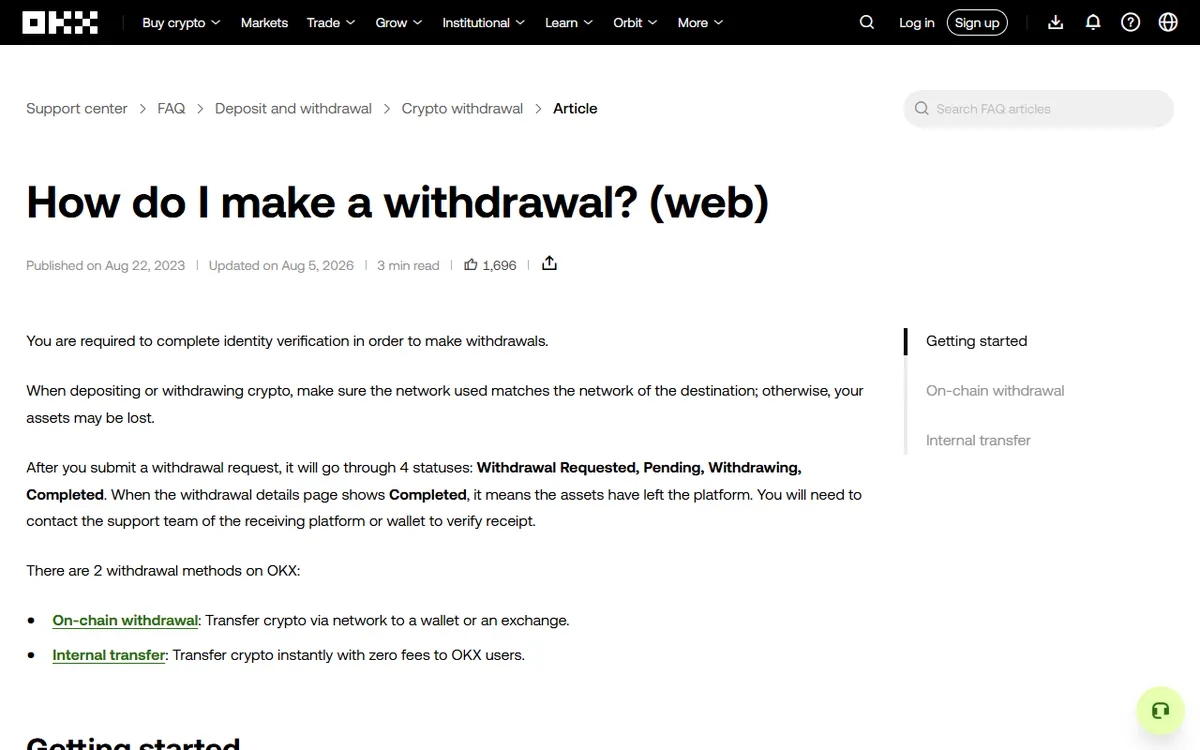Expand the More dropdown

(x=700, y=22)
